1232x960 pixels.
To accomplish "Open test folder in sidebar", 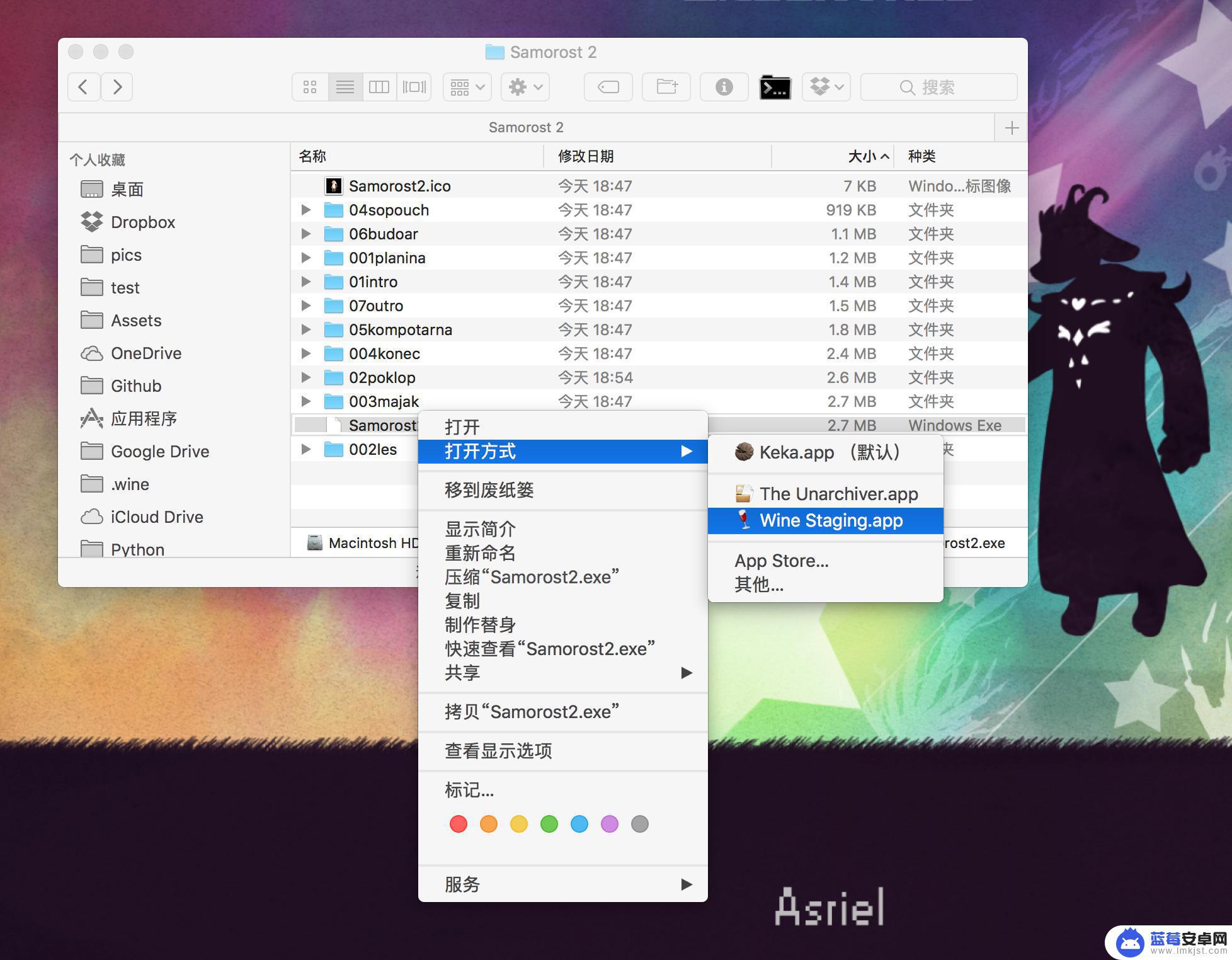I will tap(110, 288).
